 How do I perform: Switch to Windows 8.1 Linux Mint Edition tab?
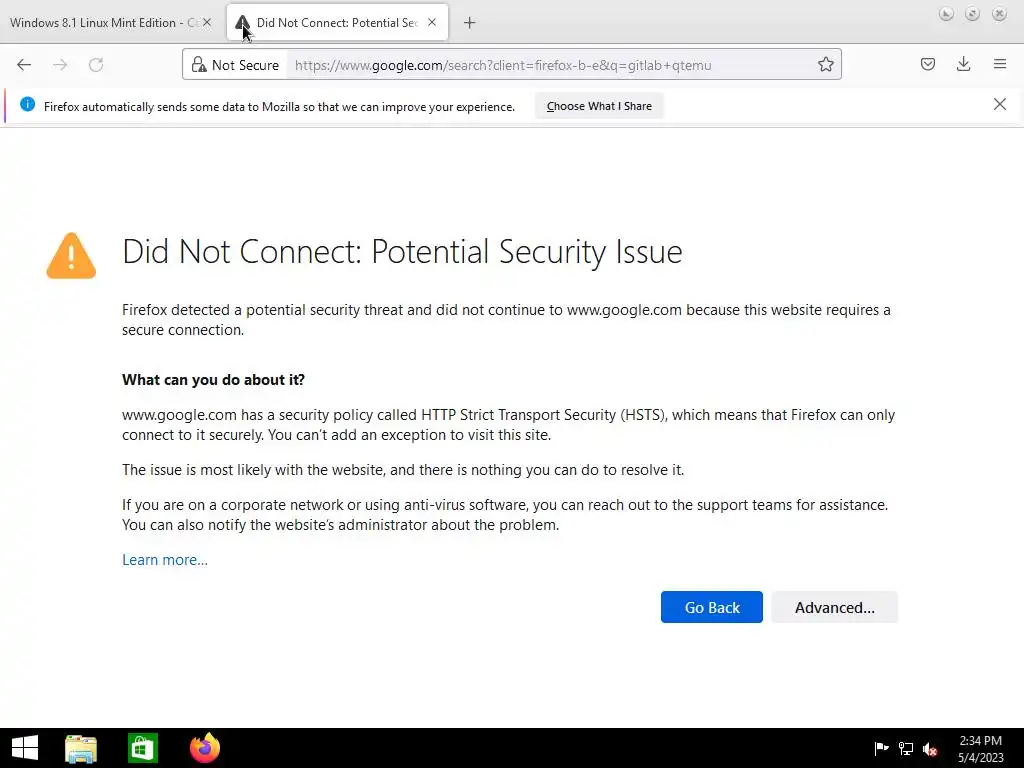[x=100, y=23]
